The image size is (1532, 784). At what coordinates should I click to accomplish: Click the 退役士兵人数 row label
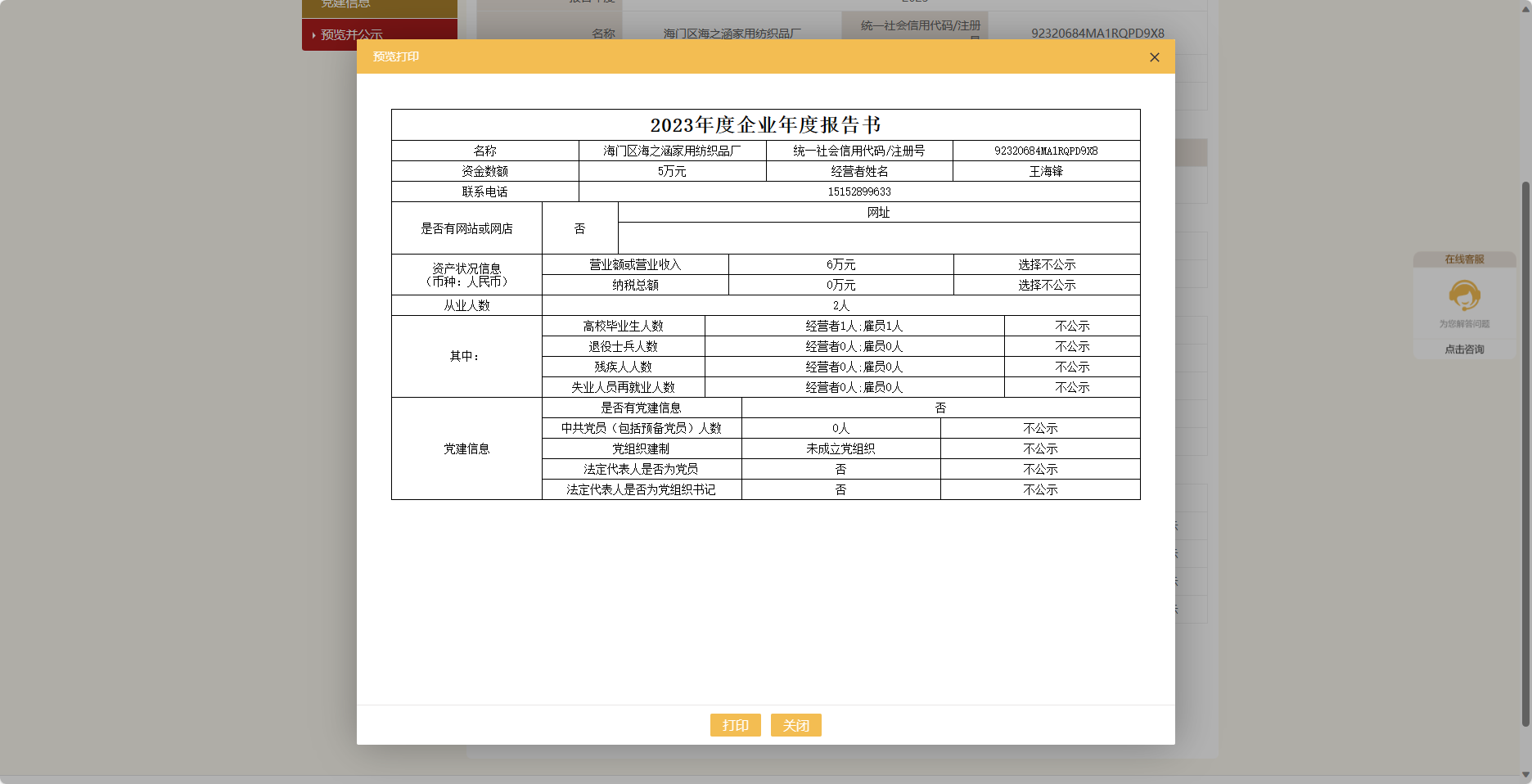[x=623, y=346]
